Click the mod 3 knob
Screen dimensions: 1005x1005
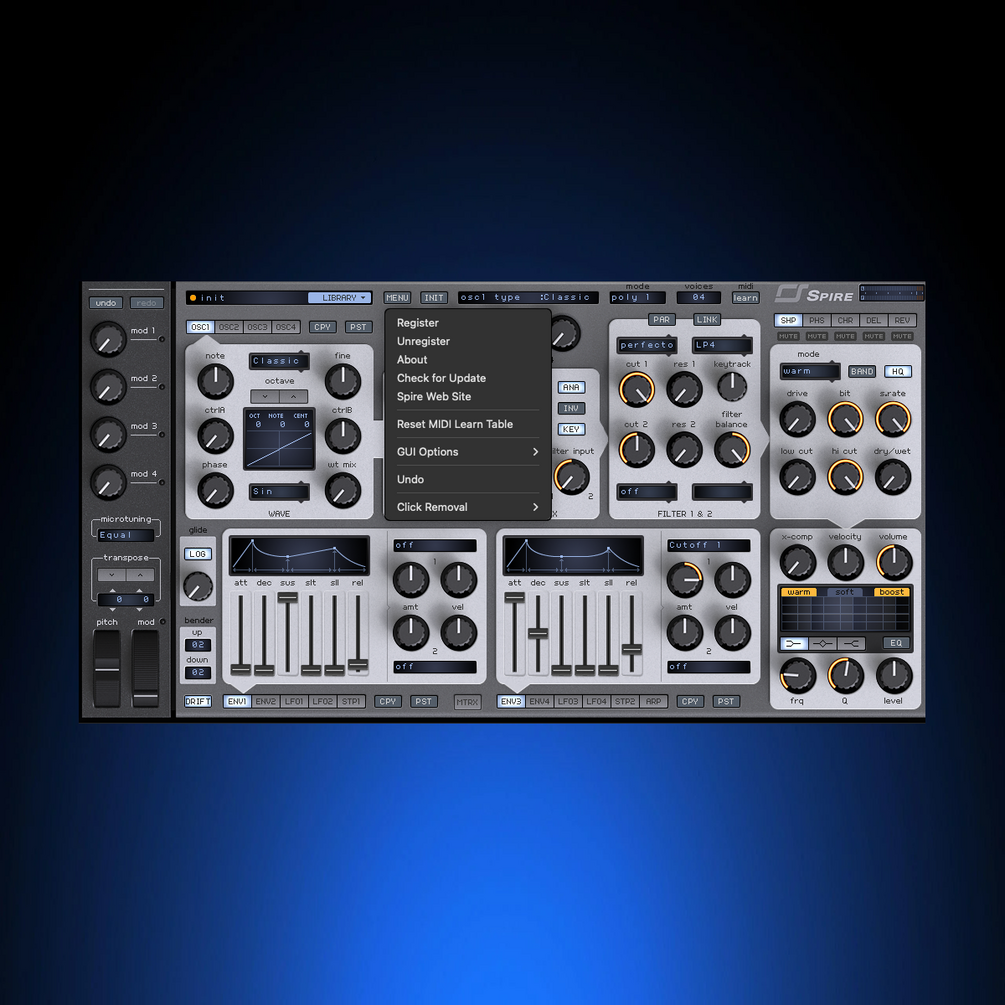tap(108, 435)
